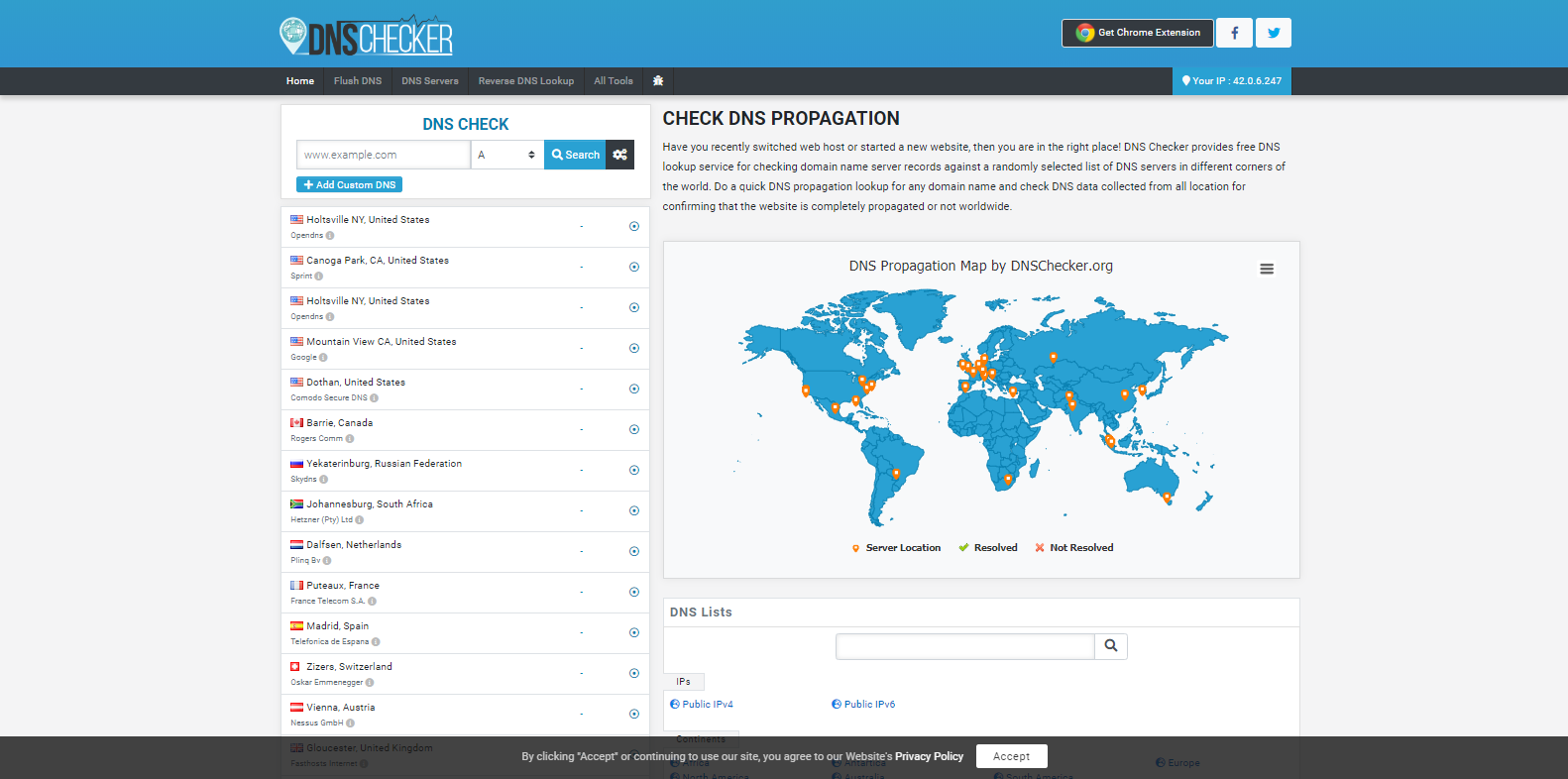Show info for Skydns provider

(x=323, y=480)
